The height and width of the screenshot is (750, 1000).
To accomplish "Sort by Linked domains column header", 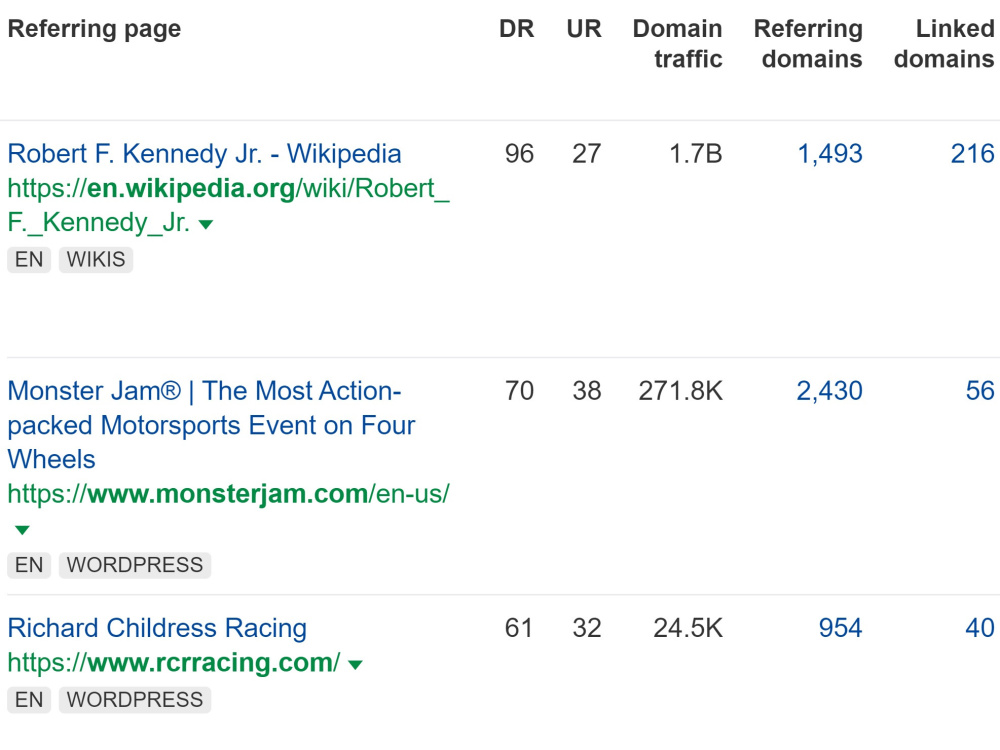I will [944, 43].
